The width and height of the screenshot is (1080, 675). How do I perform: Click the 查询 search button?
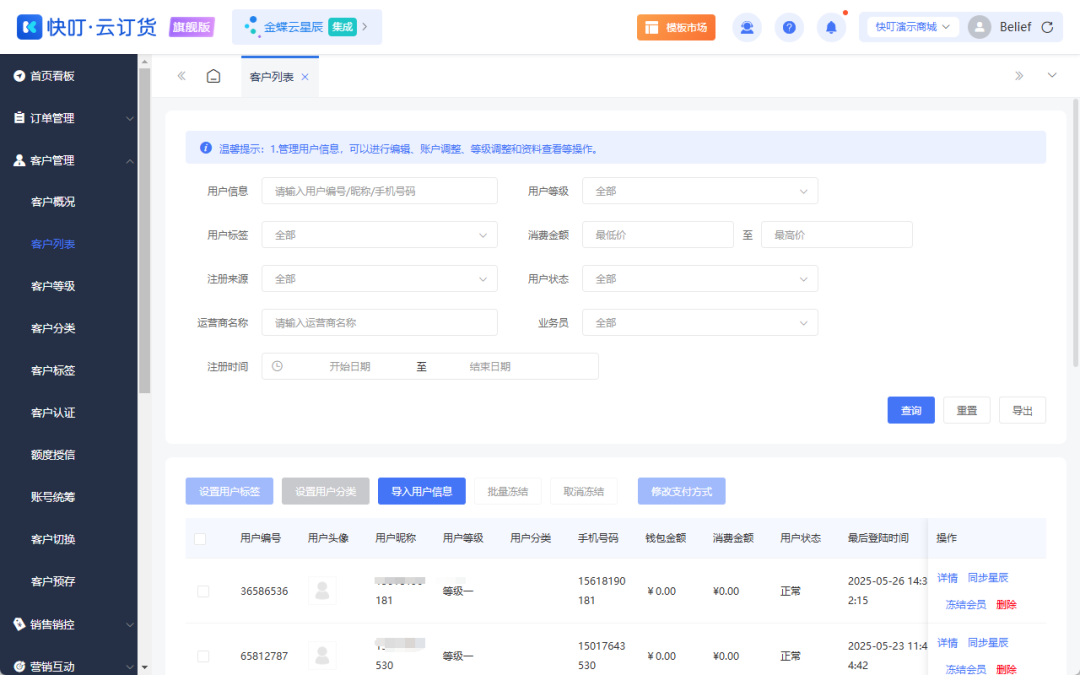click(910, 409)
